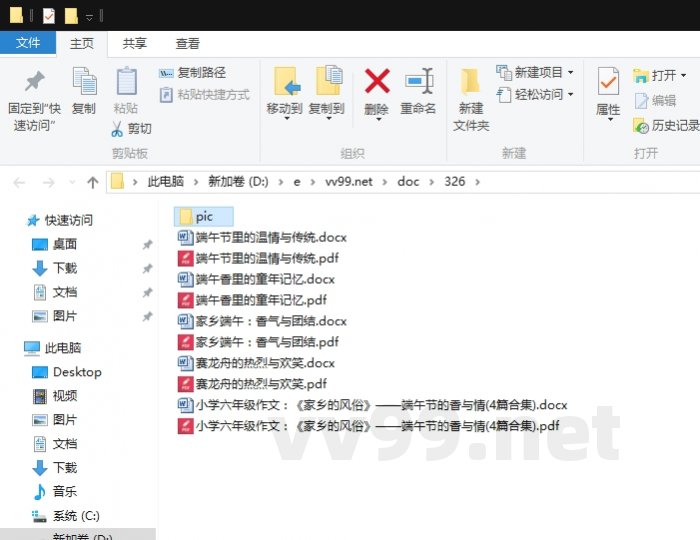Click 新加卷 (D:) in address bar

click(x=238, y=182)
